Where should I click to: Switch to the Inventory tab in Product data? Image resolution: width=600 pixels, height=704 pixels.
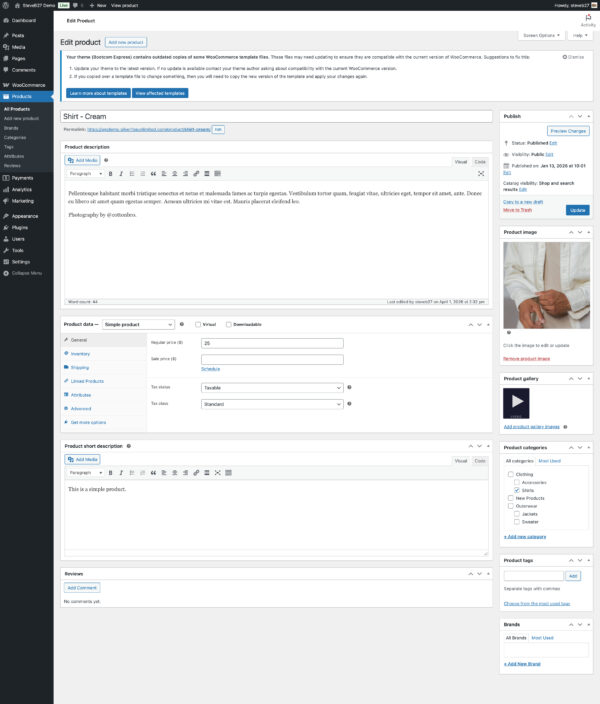click(x=80, y=354)
